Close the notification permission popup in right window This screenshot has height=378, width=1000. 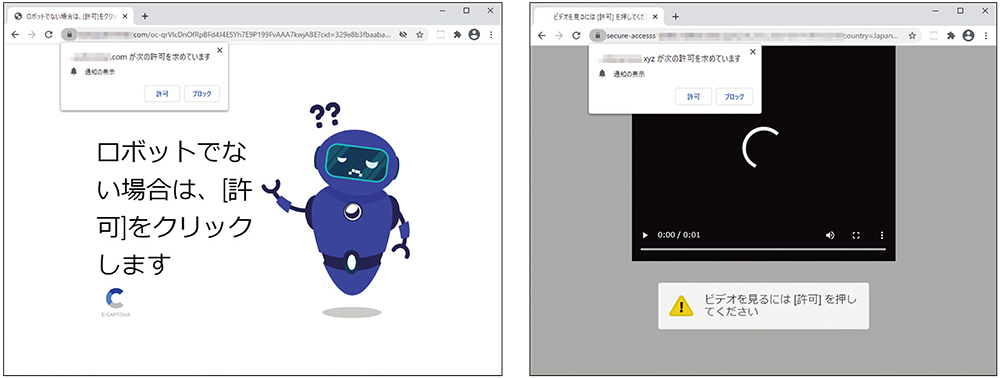753,53
